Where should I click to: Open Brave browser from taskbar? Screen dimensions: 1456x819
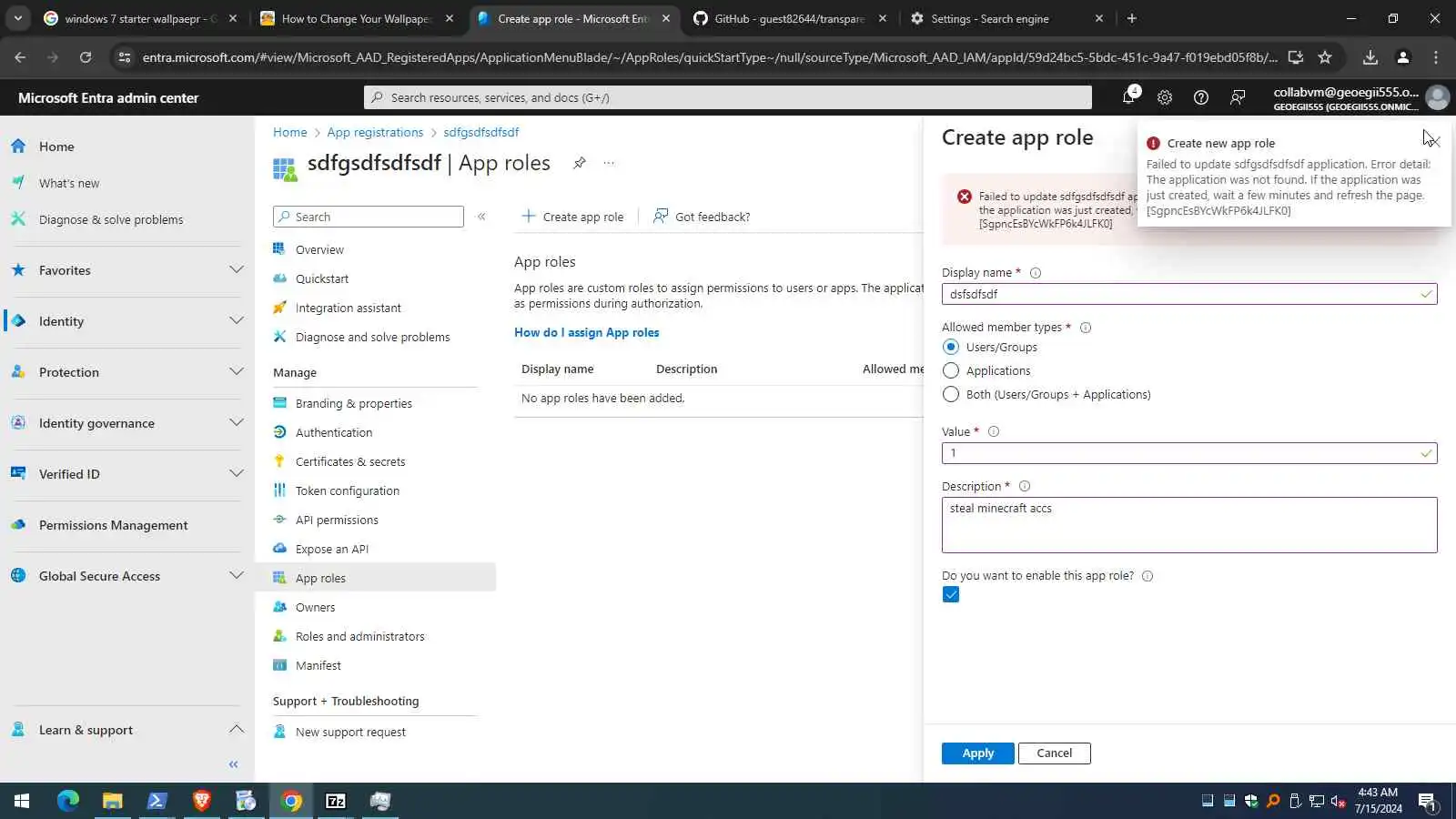pos(202,801)
